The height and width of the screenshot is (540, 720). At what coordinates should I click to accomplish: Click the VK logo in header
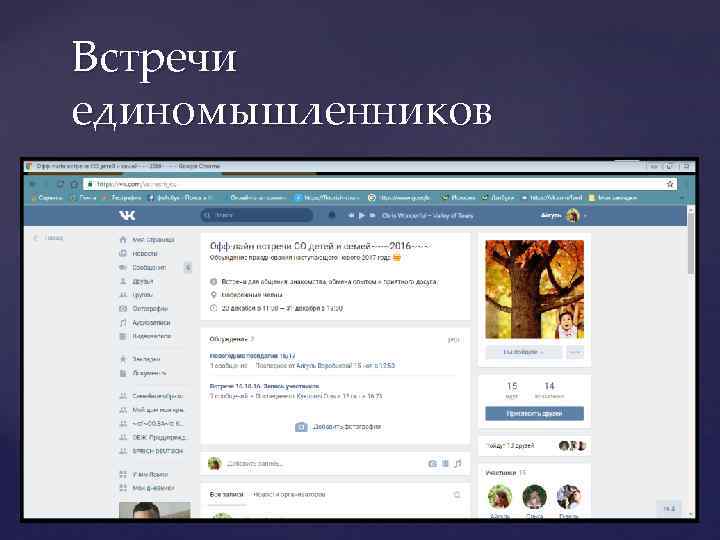127,215
